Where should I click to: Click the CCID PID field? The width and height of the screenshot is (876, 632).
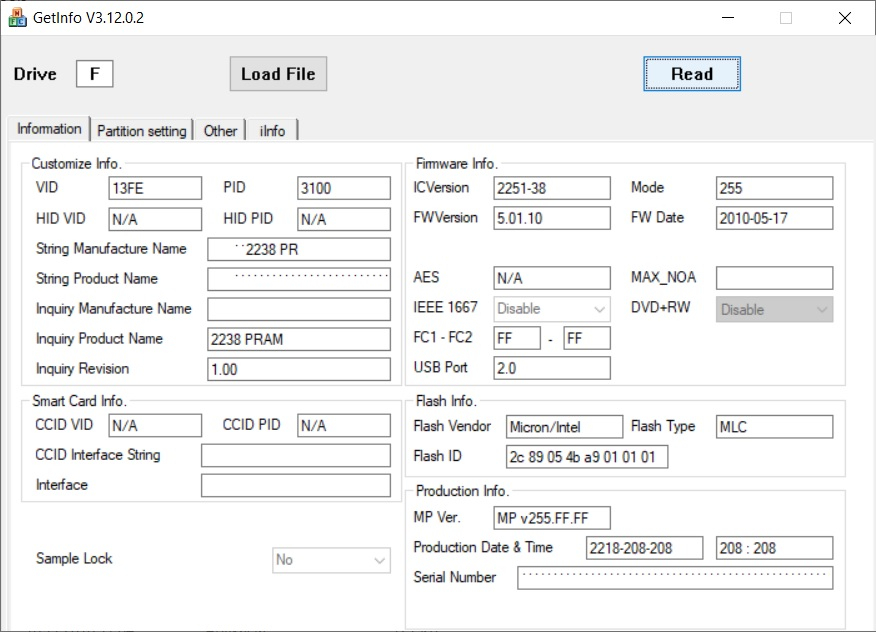(344, 425)
